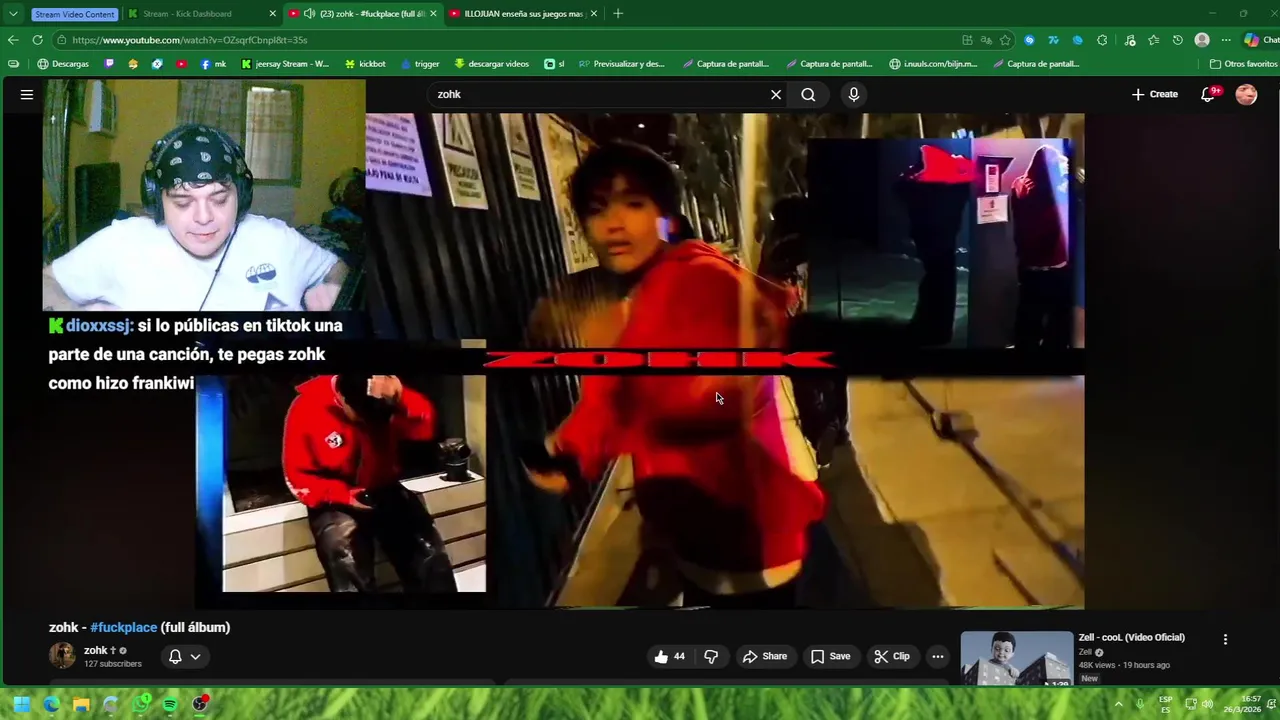Switch to the Stream - Kick Dashboard tab

pyautogui.click(x=200, y=14)
